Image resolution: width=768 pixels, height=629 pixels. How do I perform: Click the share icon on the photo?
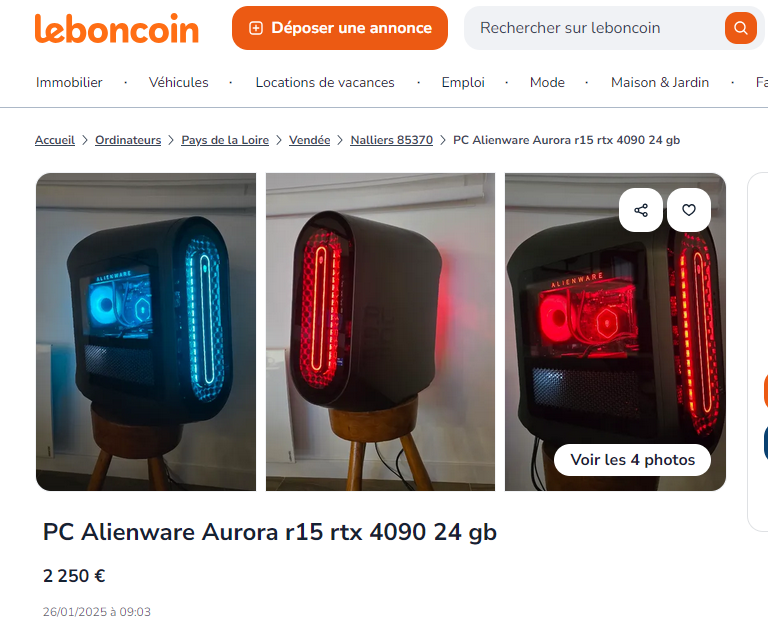tap(641, 210)
